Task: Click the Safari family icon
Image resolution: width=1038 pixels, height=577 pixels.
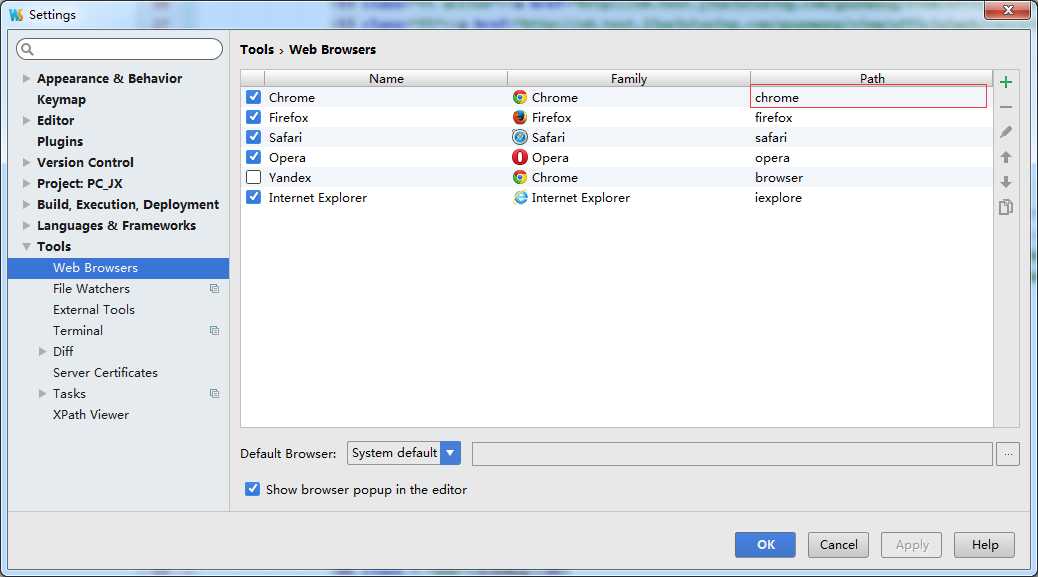Action: click(x=520, y=137)
